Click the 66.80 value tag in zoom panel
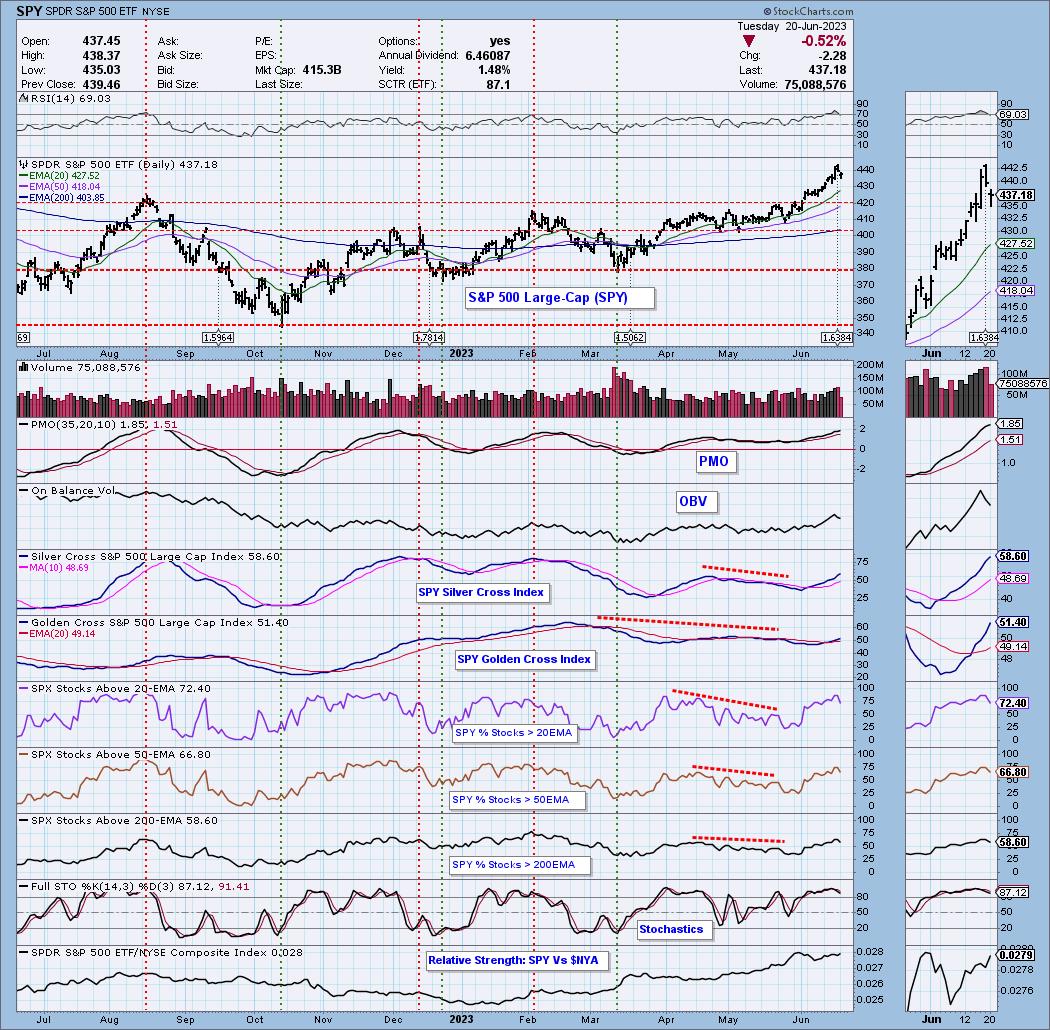Viewport: 1050px width, 1030px height. (1012, 772)
